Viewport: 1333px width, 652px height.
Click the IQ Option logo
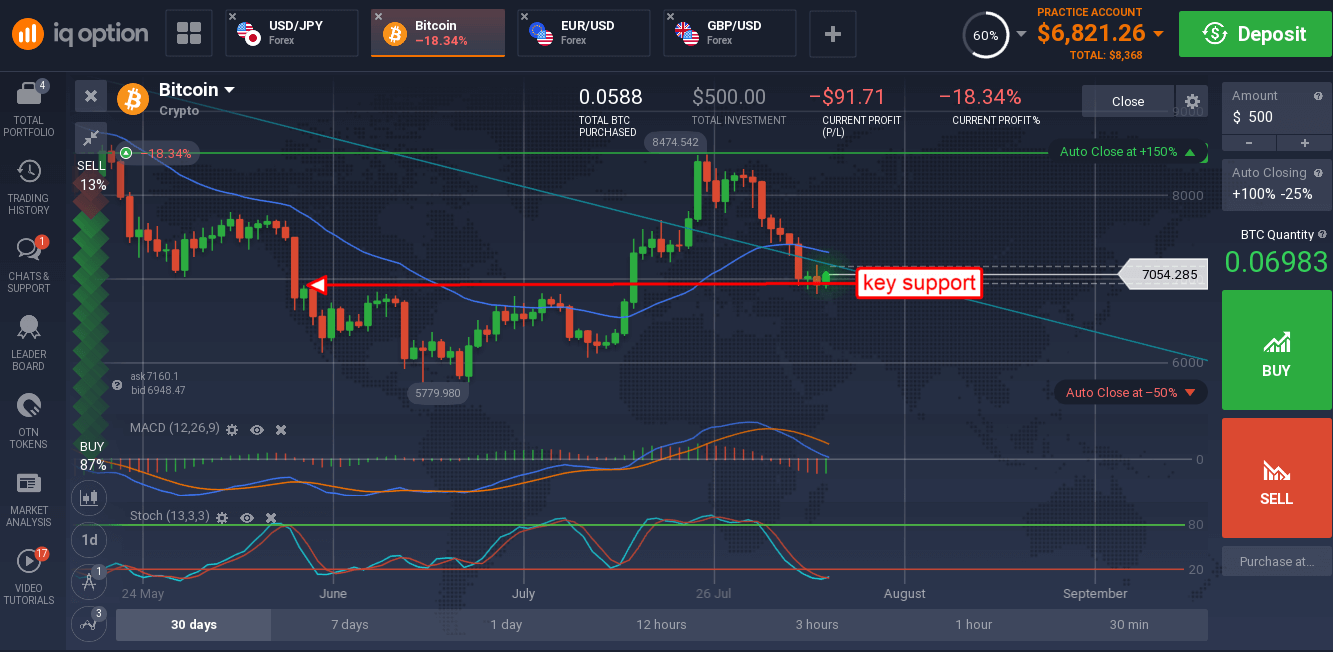click(80, 33)
